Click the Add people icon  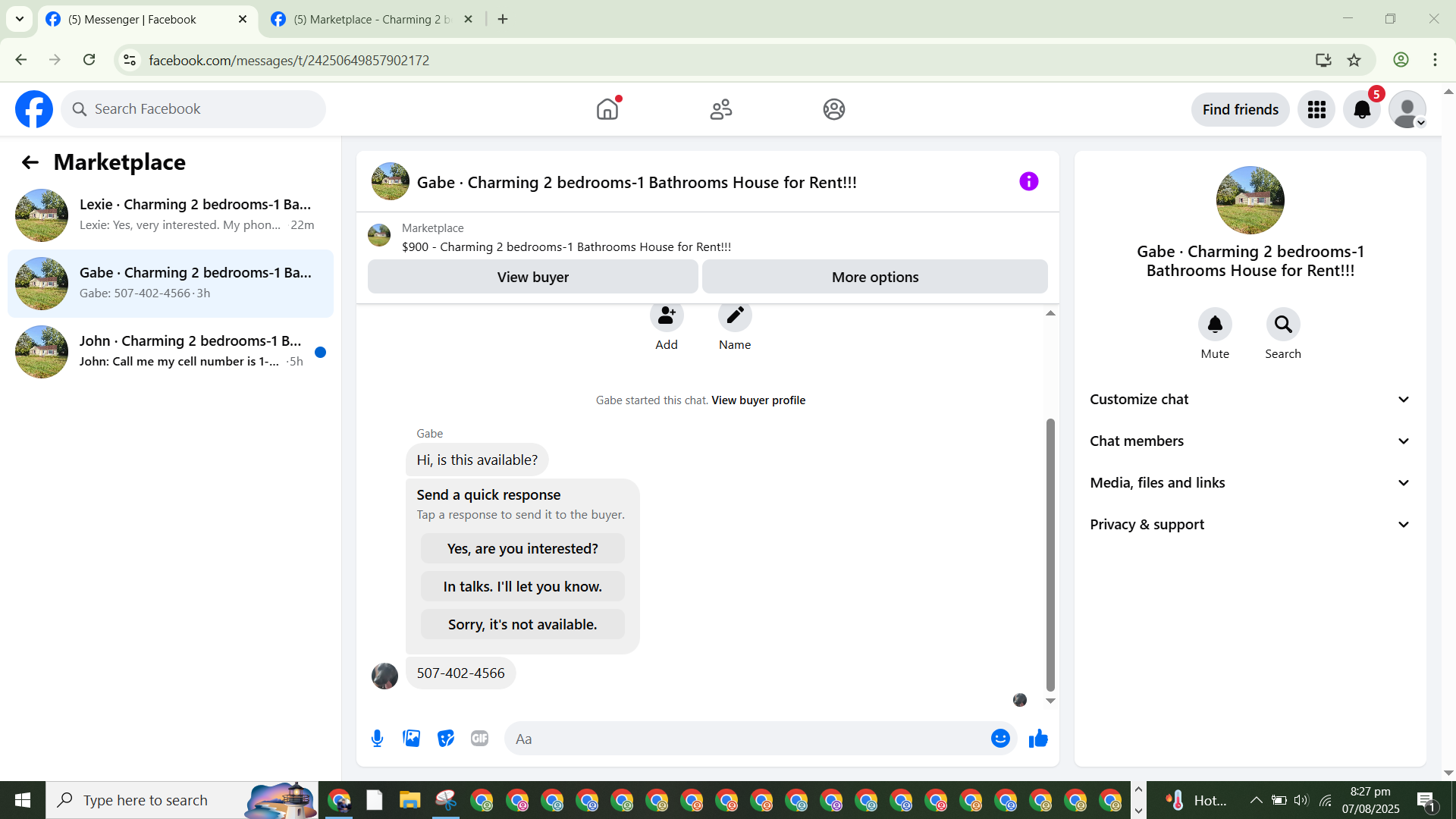click(x=667, y=316)
